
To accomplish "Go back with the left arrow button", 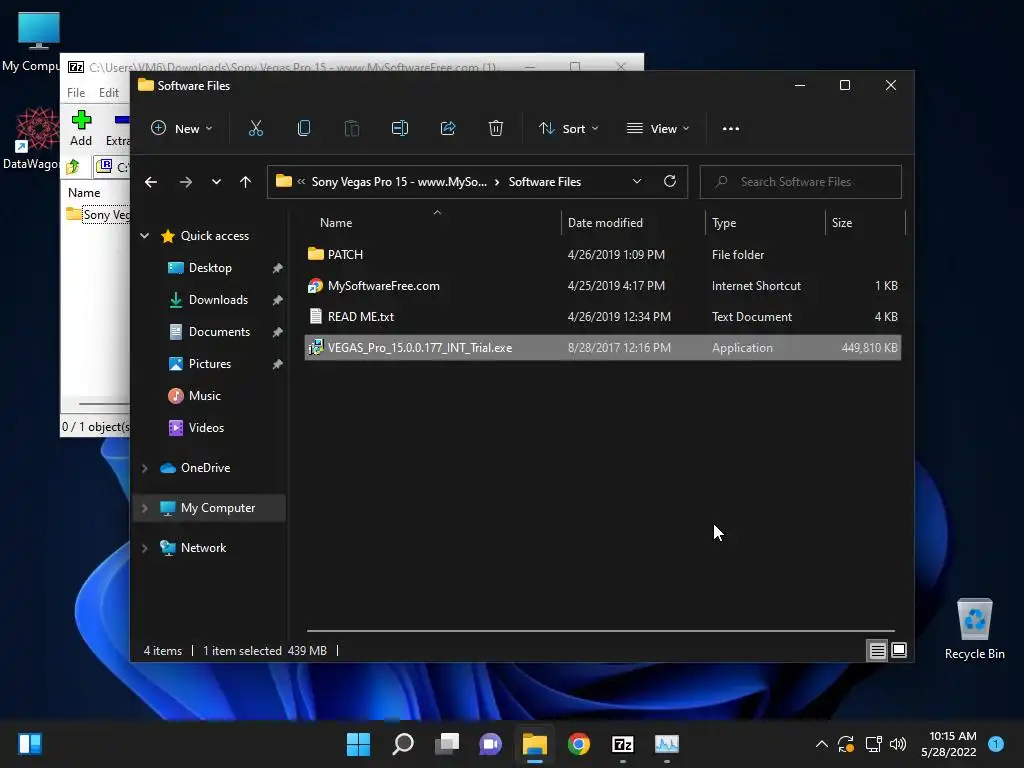I will click(x=151, y=182).
